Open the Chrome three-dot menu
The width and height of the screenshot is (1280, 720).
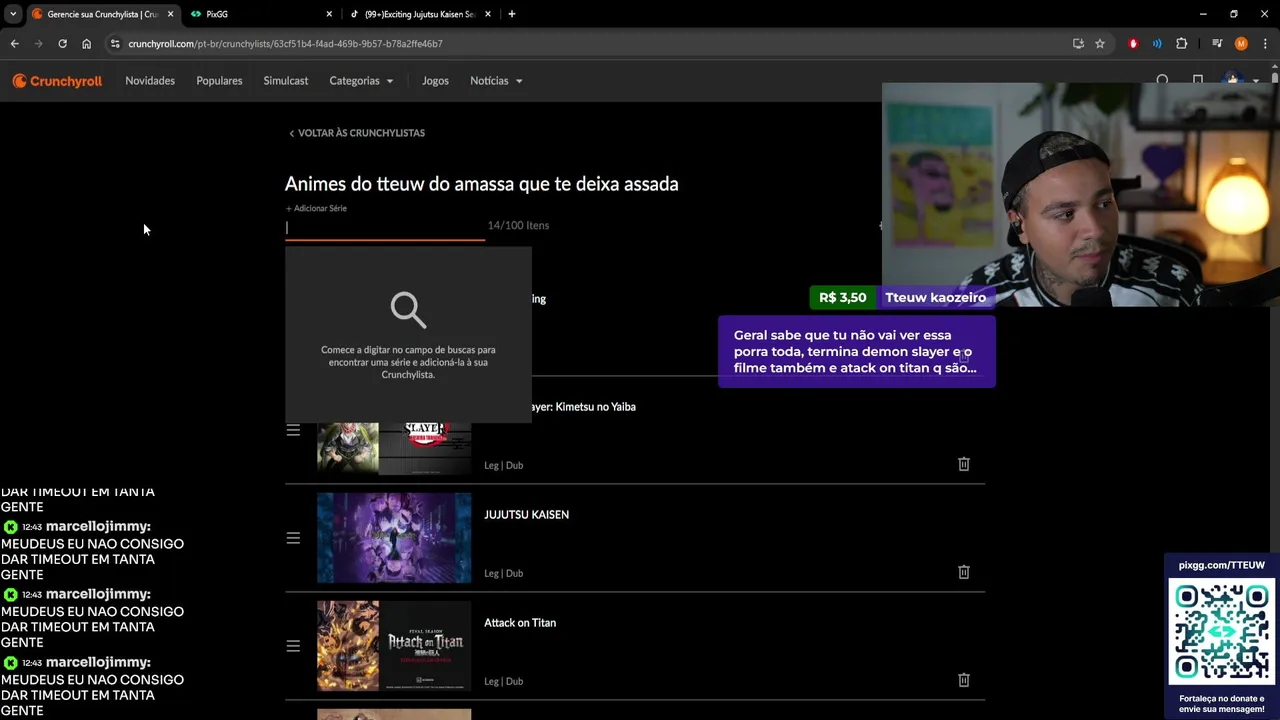pos(1265,44)
